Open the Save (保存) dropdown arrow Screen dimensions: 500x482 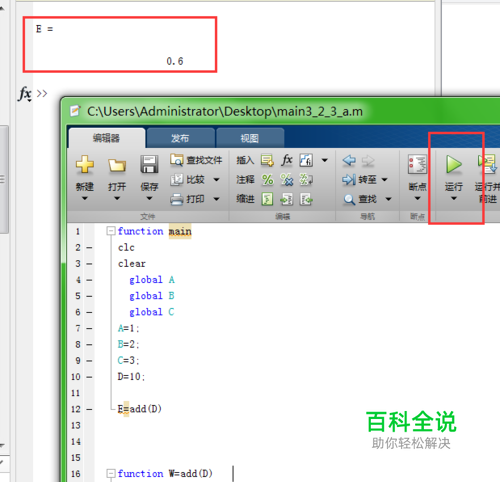(149, 199)
